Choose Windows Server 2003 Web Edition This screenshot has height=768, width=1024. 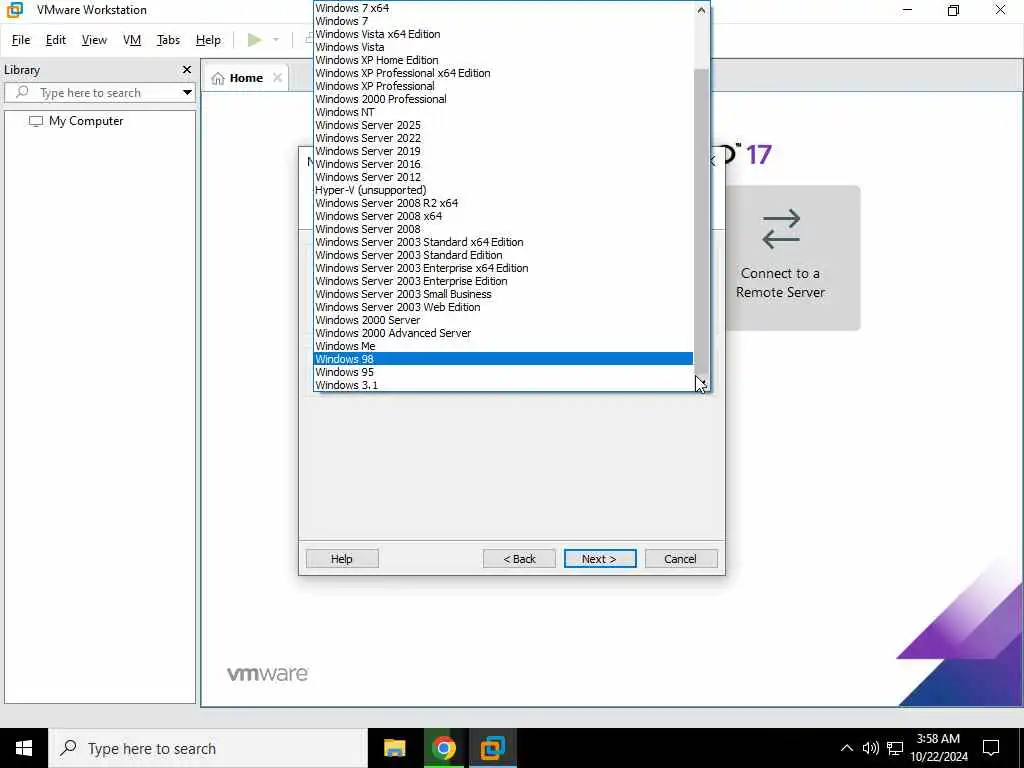pos(503,307)
